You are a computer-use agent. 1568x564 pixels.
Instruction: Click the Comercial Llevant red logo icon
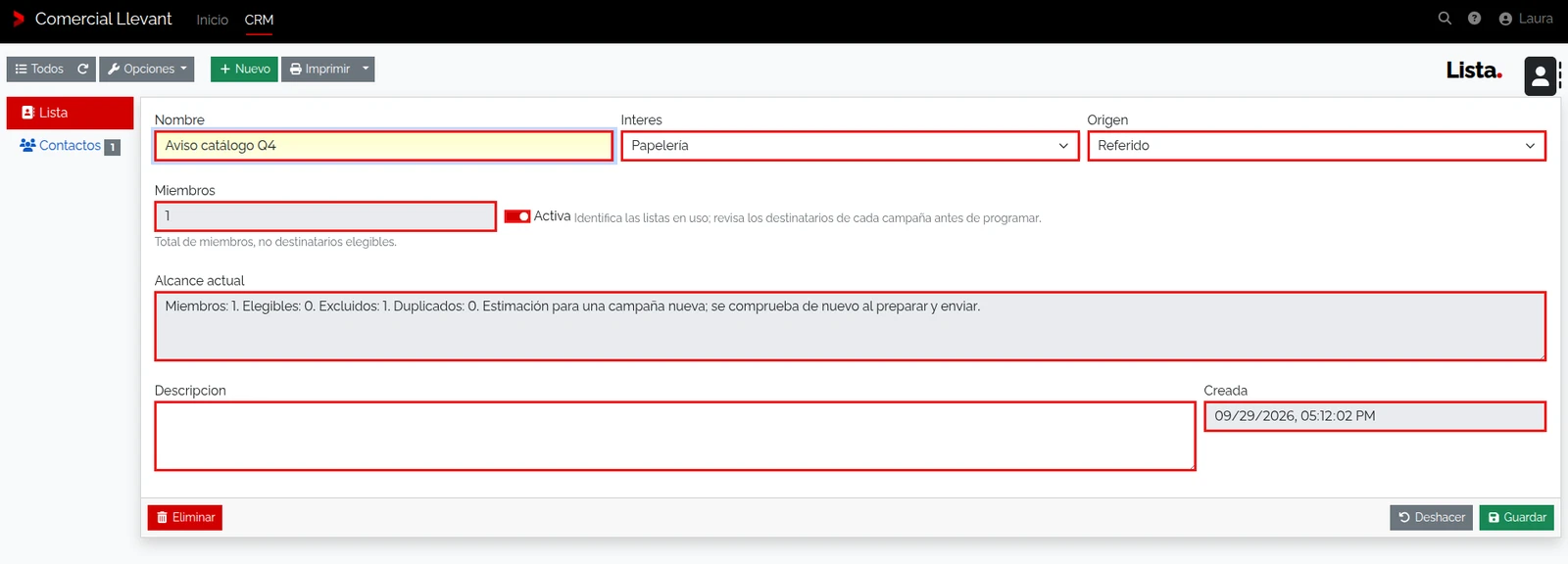tap(18, 19)
